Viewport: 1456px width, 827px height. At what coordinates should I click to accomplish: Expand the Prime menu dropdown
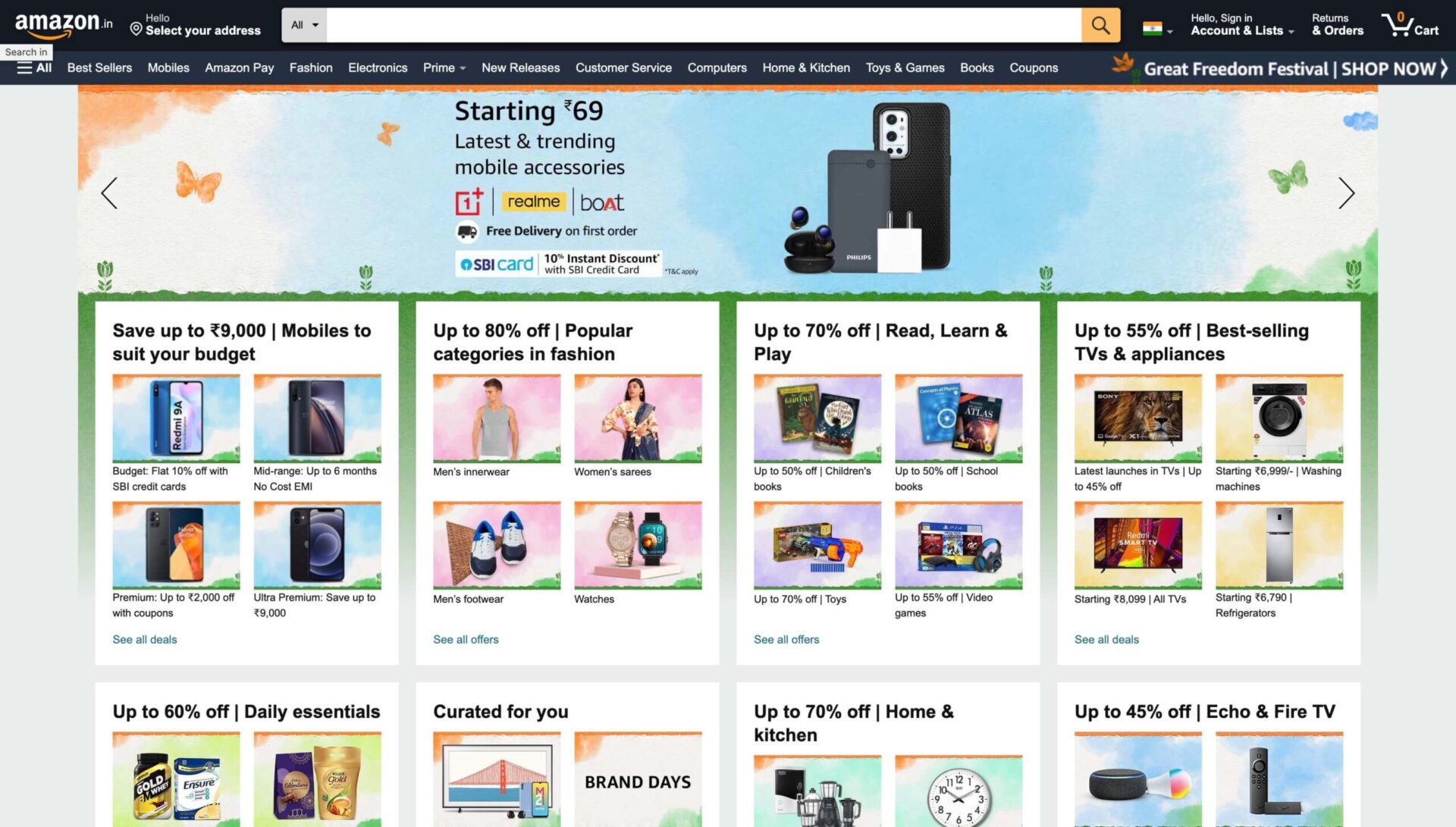coord(444,67)
